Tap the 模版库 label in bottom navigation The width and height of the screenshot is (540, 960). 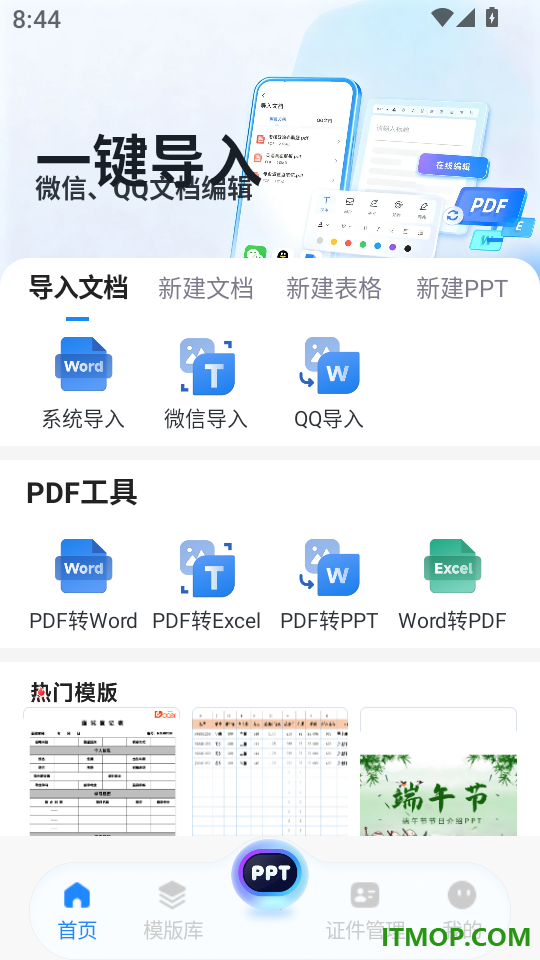173,930
